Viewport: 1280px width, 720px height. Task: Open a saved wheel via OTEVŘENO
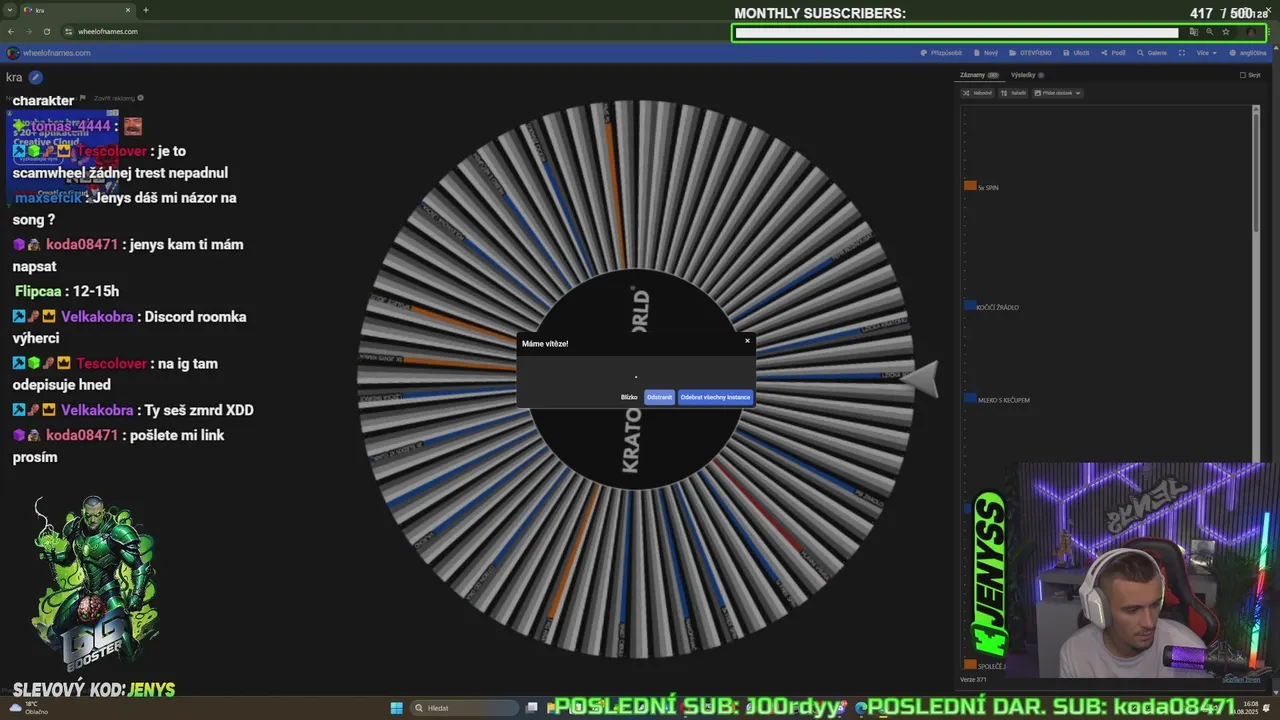1029,53
